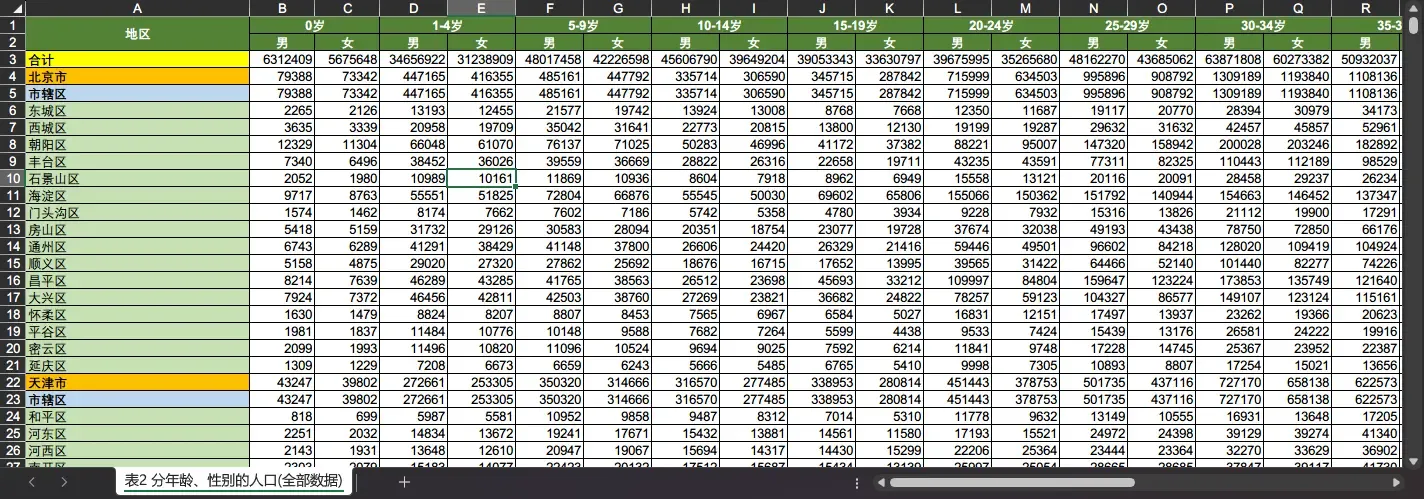
Task: Select row 22 header
Action: pos(12,382)
